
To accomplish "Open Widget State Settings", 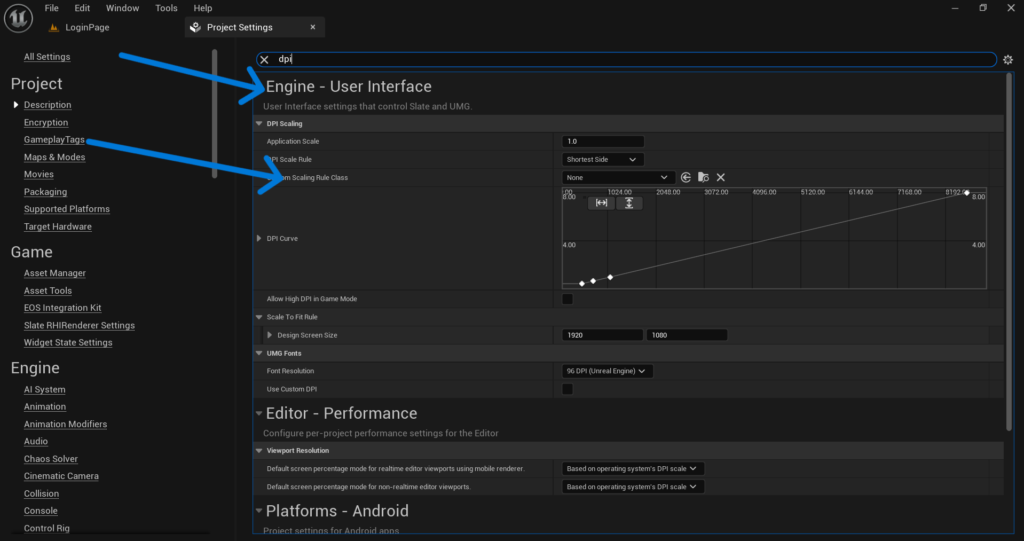I will pyautogui.click(x=68, y=342).
